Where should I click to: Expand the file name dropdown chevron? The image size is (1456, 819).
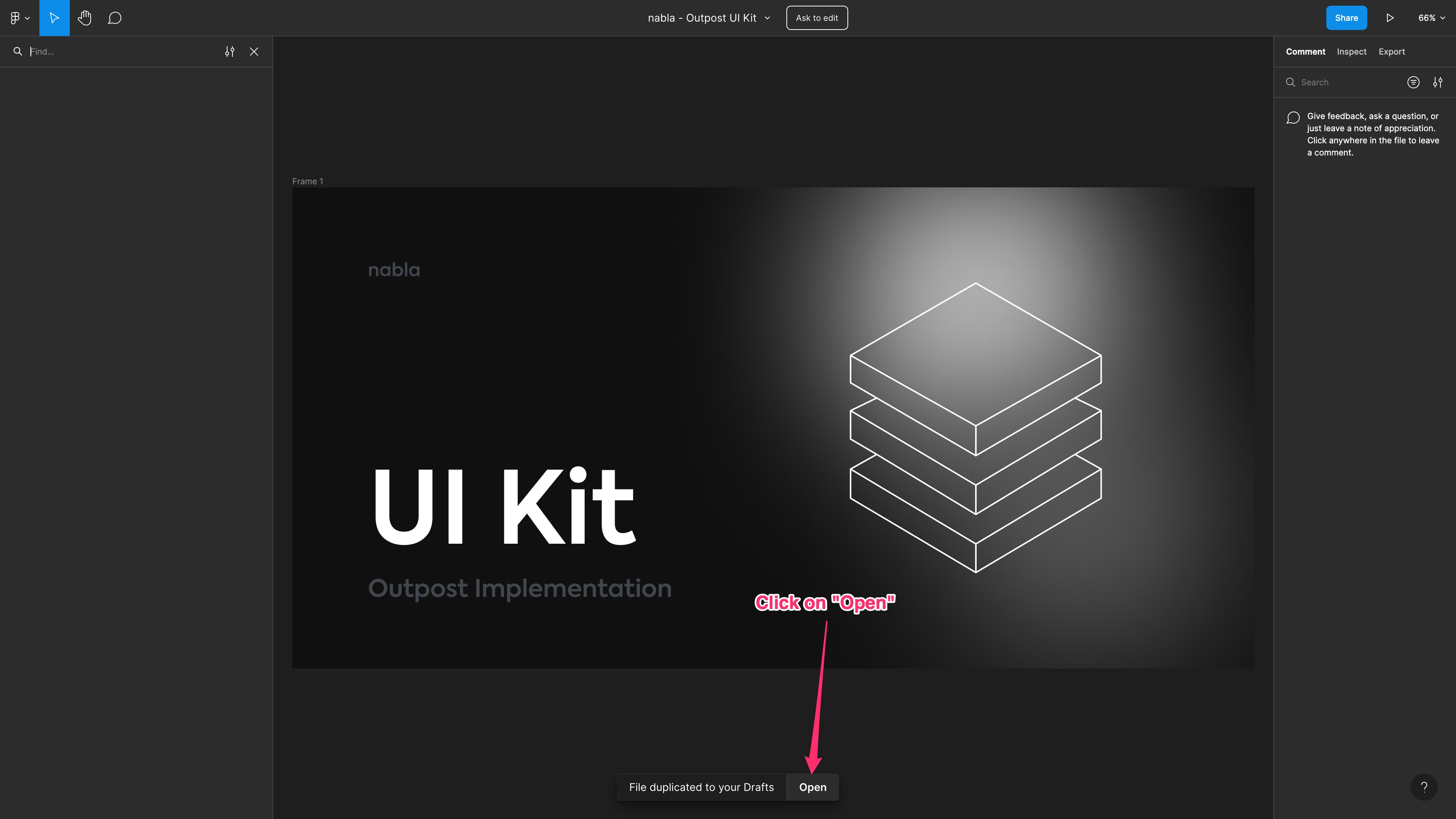coord(767,18)
